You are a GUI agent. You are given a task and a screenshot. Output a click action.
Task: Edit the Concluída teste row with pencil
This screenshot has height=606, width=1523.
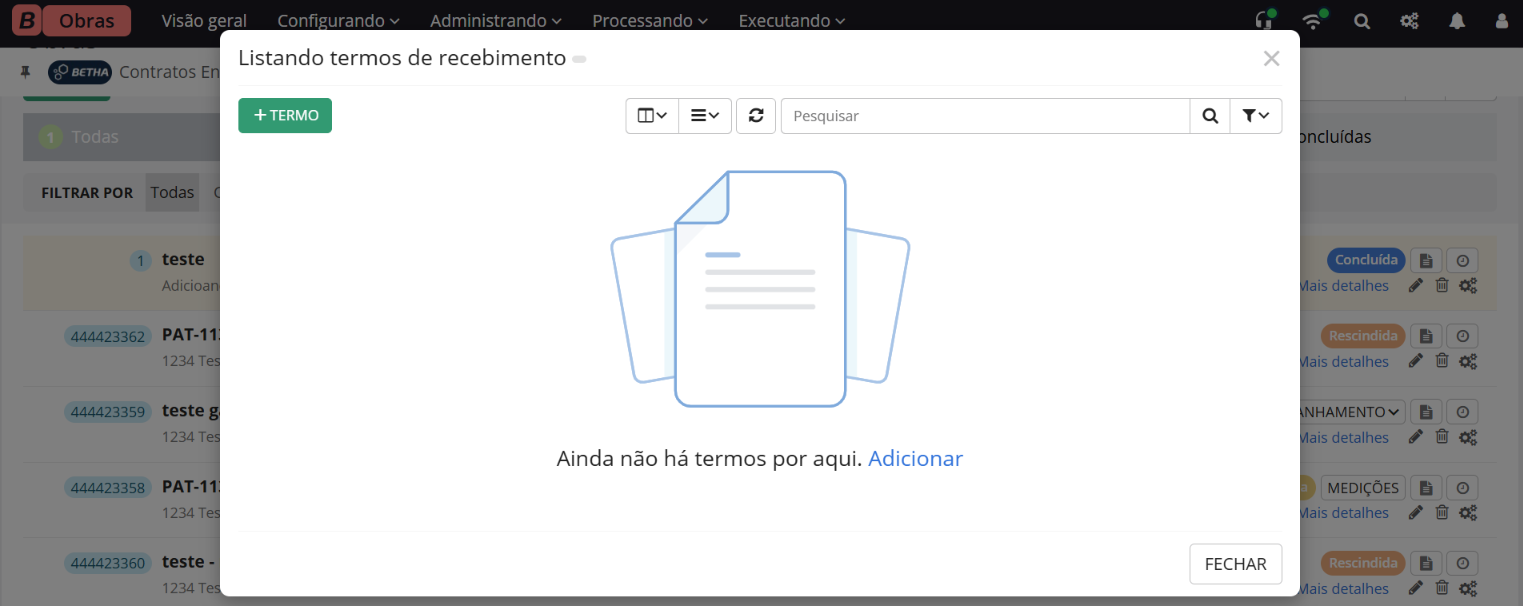click(1415, 286)
